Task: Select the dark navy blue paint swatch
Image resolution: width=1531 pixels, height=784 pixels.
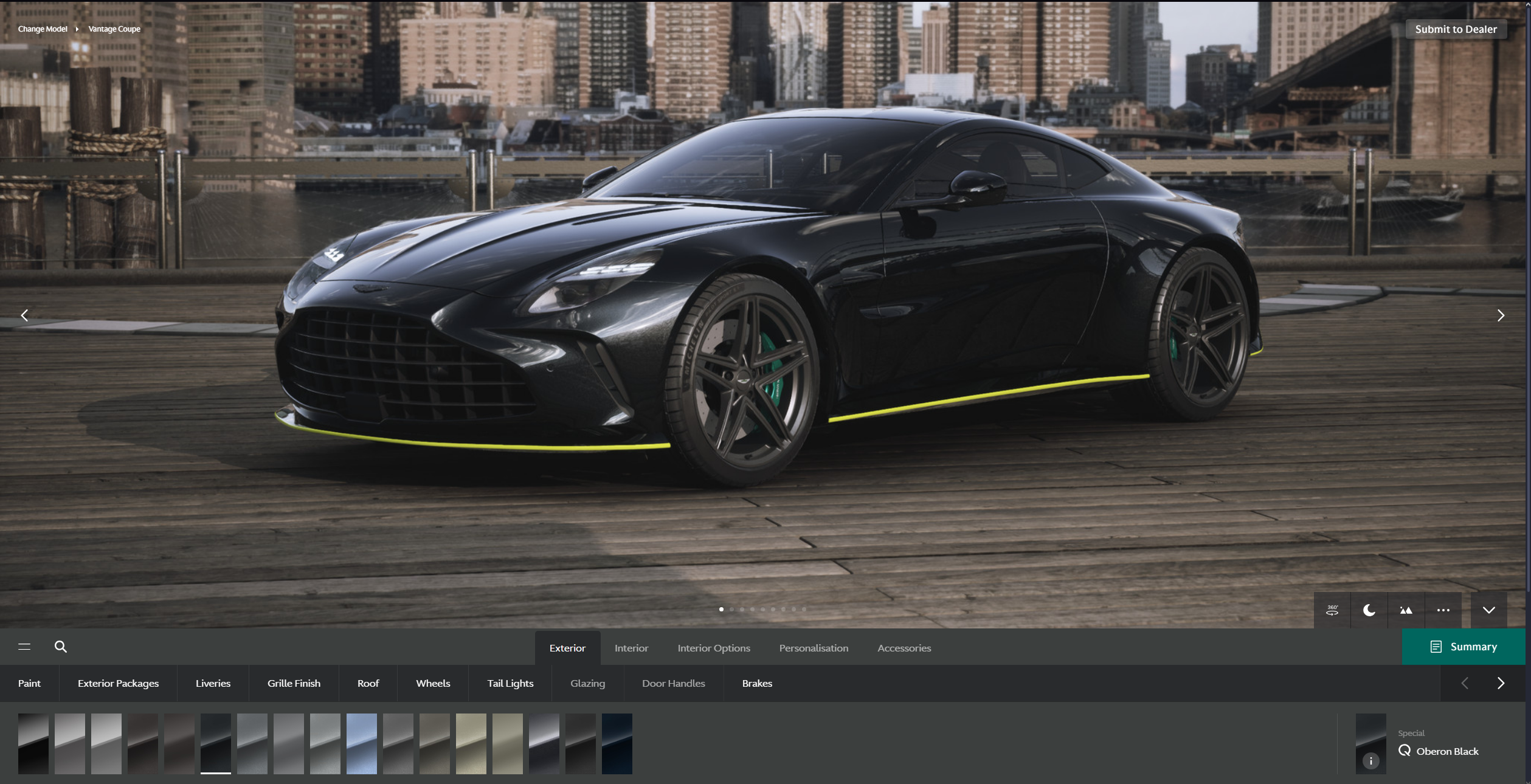Action: 617,743
